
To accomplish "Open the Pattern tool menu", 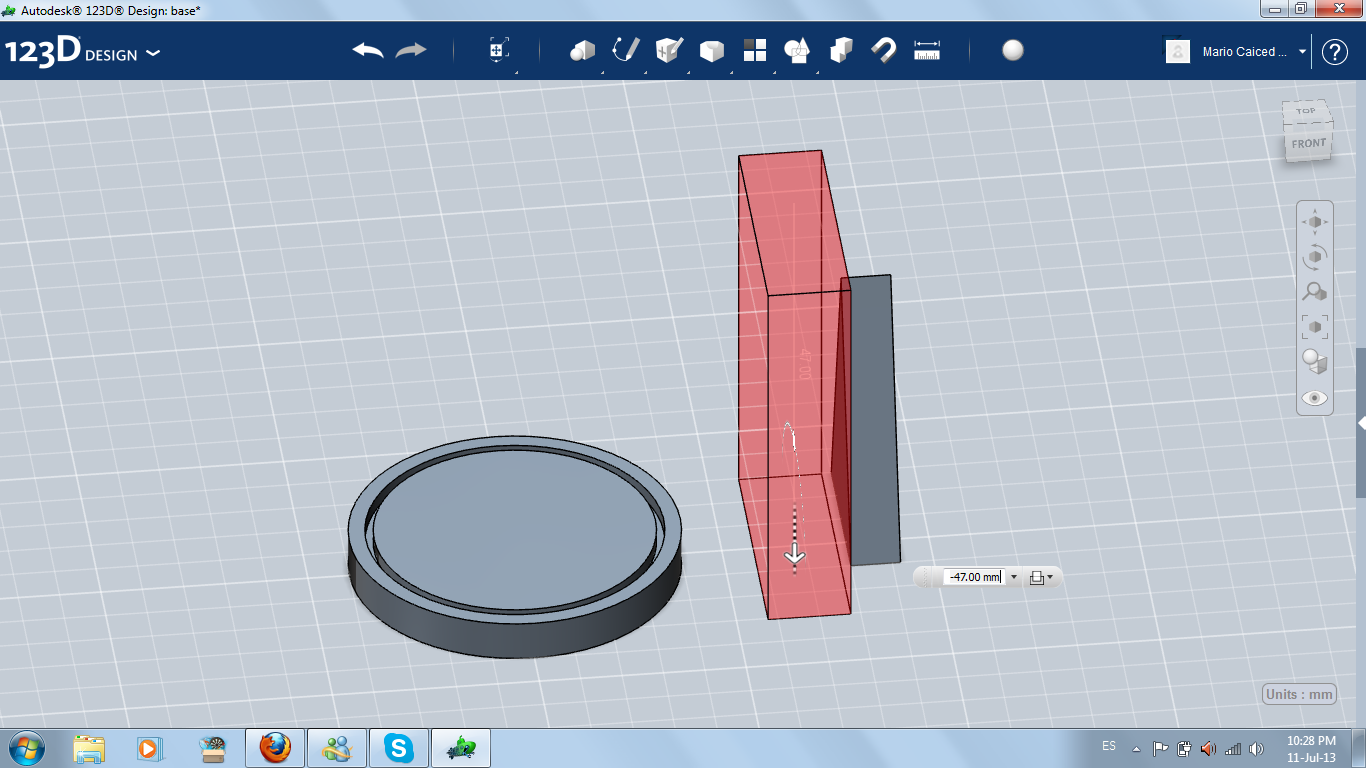I will (755, 50).
